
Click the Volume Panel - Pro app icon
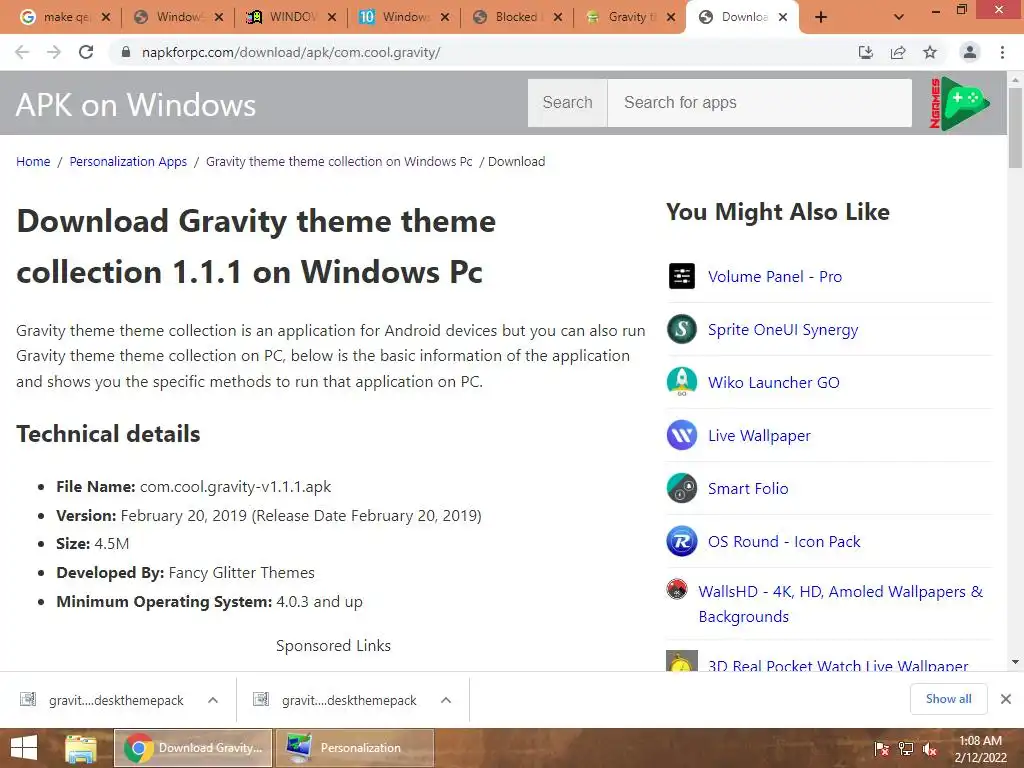(x=682, y=276)
